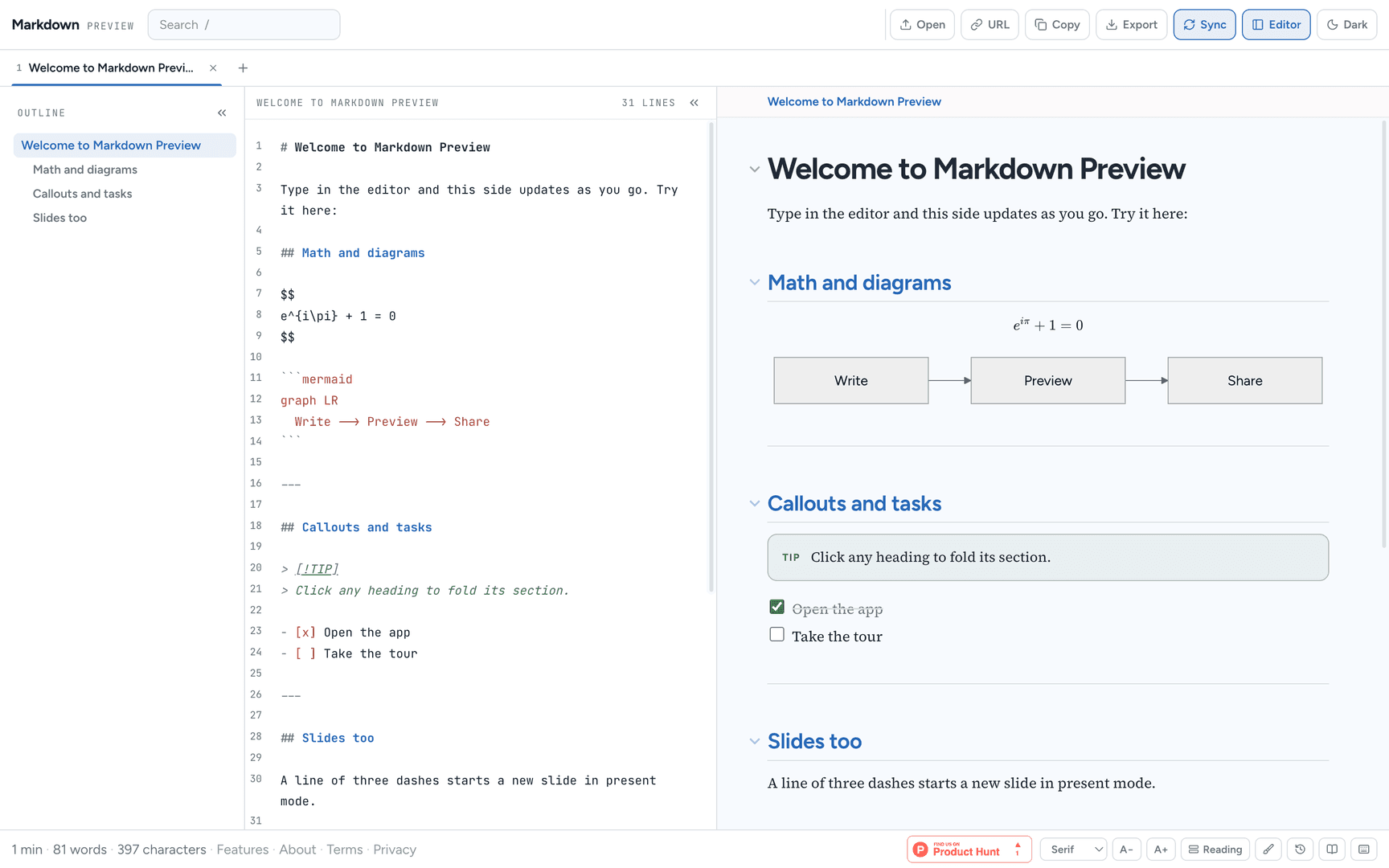The width and height of the screenshot is (1389, 868).
Task: Click the Markdown Preview logo
Action: [73, 25]
